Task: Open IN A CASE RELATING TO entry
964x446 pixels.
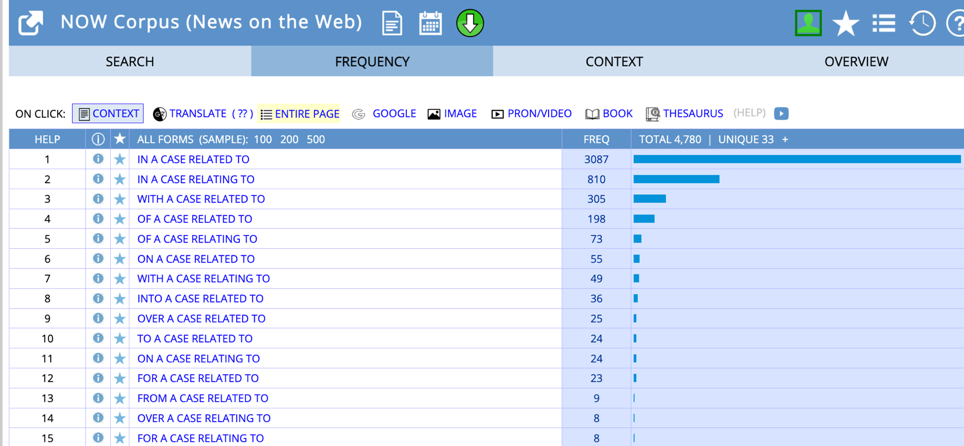Action: pos(196,179)
